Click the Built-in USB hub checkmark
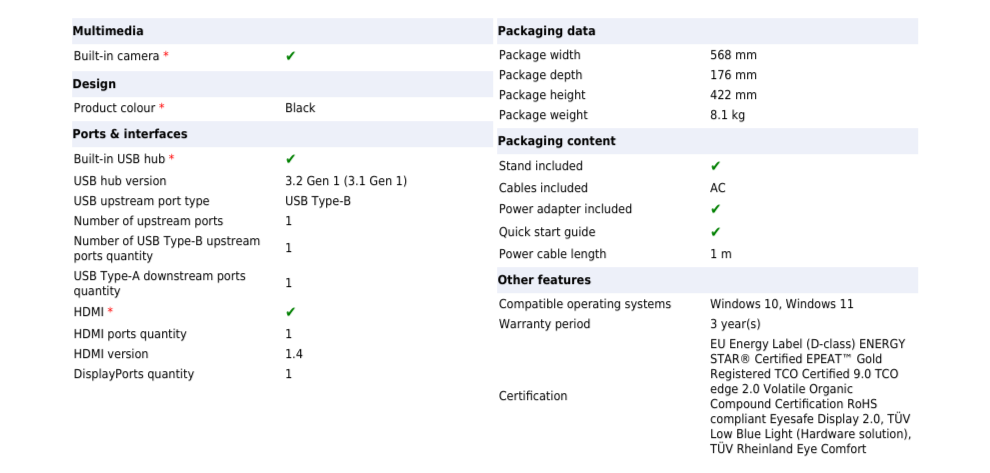Image resolution: width=990 pixels, height=473 pixels. (x=290, y=159)
